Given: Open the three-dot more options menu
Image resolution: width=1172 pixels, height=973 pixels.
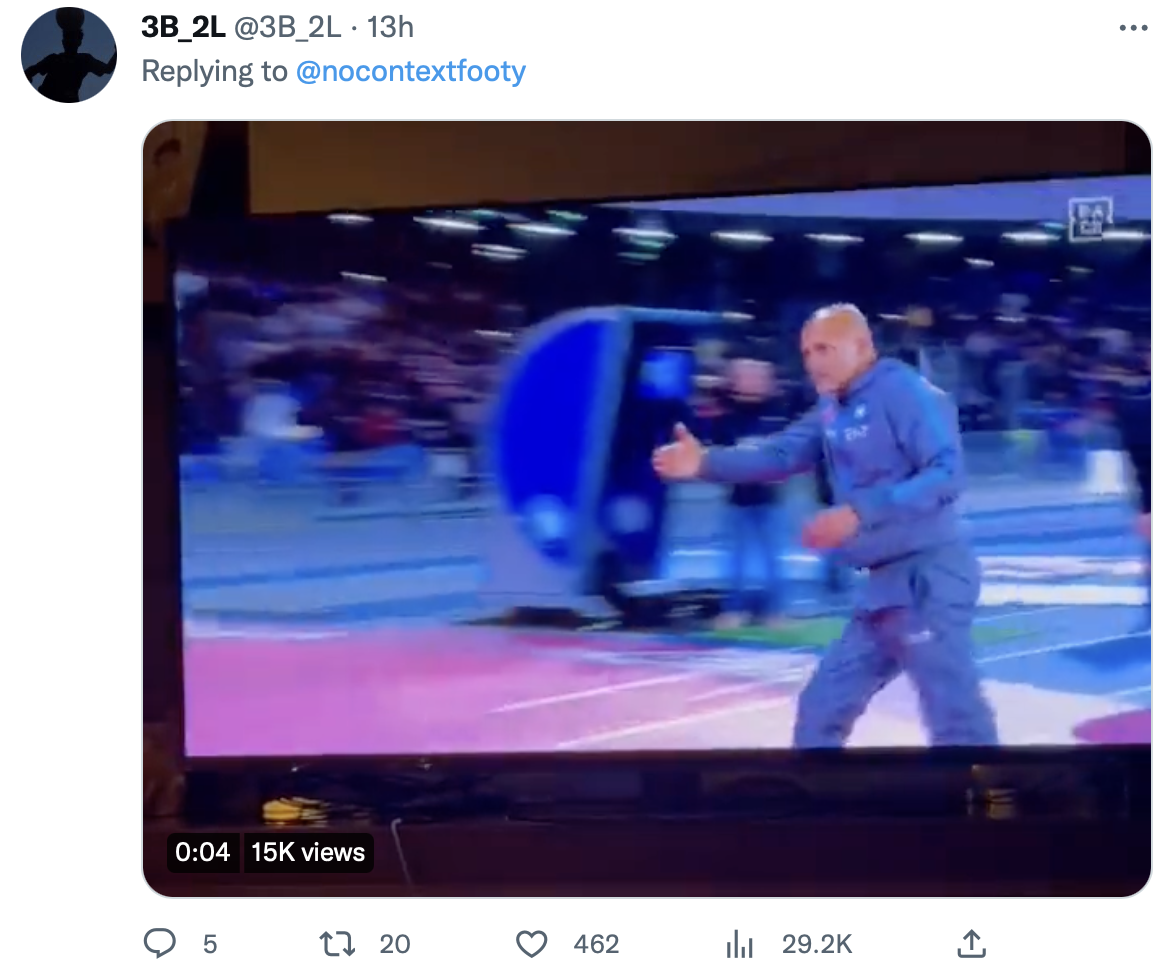Looking at the screenshot, I should [1133, 28].
